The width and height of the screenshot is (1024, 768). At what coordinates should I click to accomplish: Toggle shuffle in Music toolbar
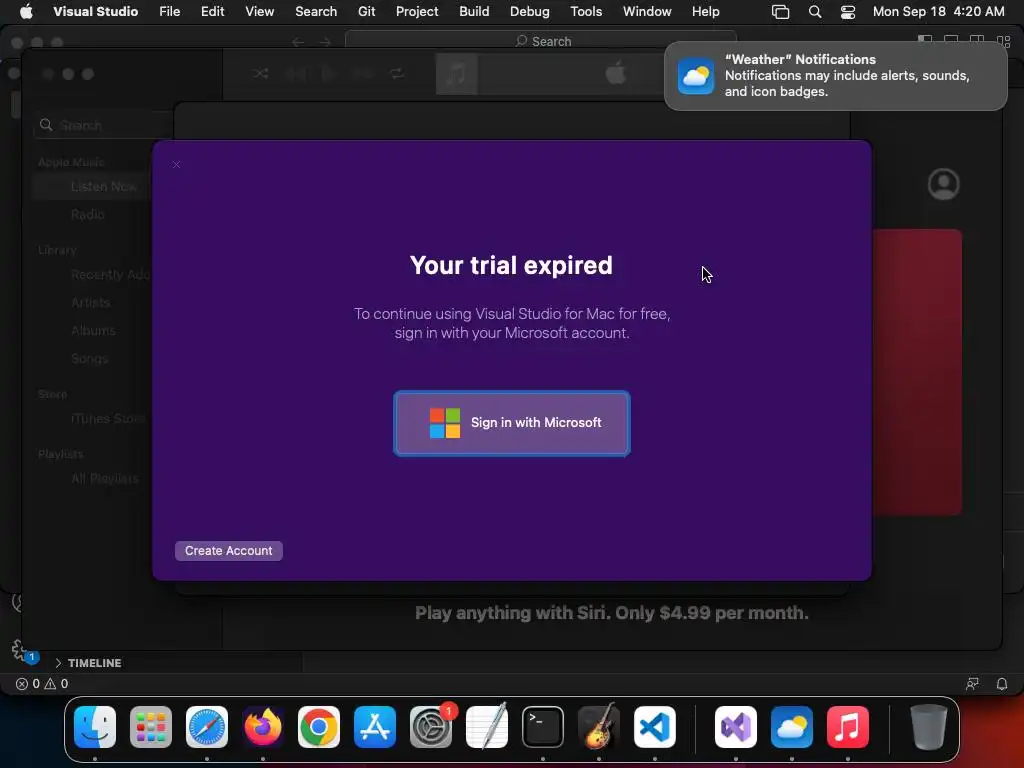point(261,74)
